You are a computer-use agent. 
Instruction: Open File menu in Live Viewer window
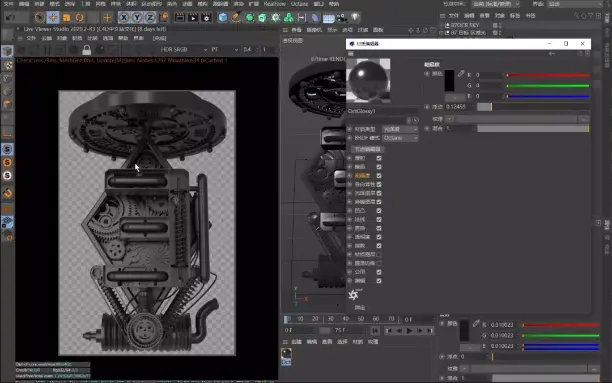pyautogui.click(x=31, y=38)
